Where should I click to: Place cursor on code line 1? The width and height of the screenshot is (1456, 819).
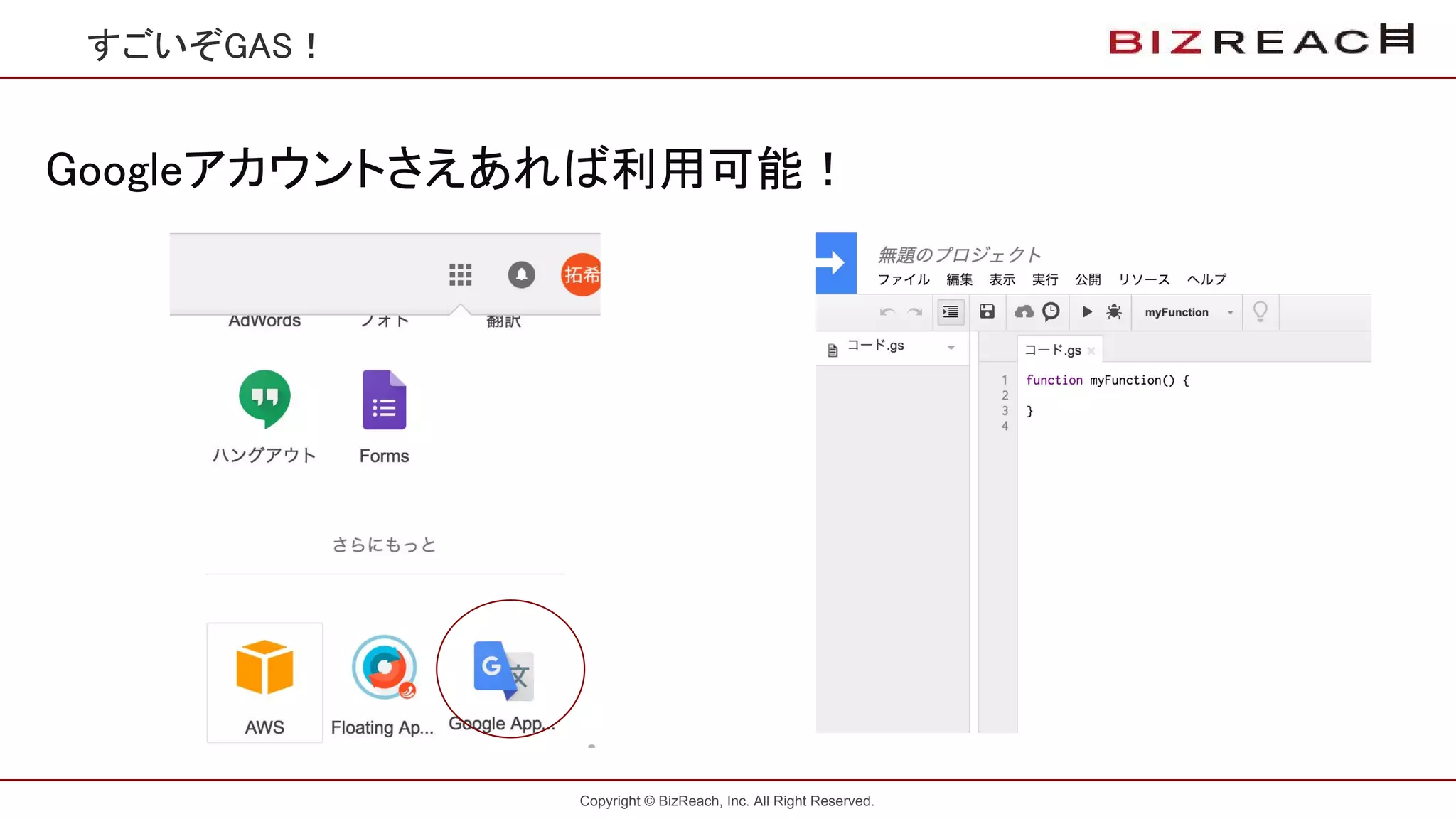click(x=1107, y=380)
